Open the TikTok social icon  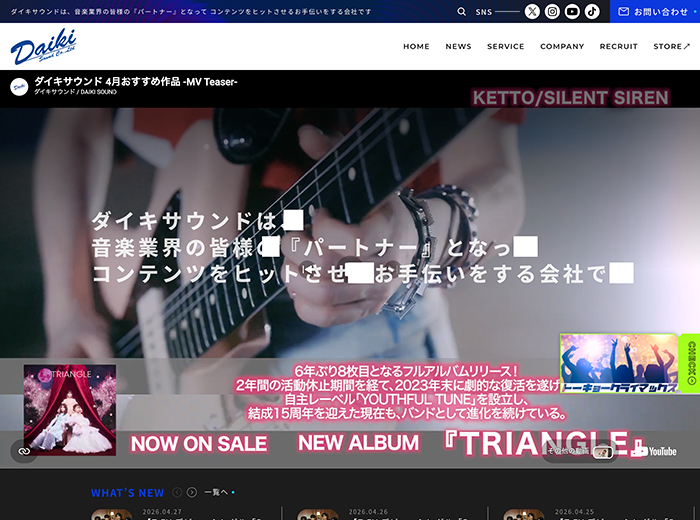tap(592, 12)
